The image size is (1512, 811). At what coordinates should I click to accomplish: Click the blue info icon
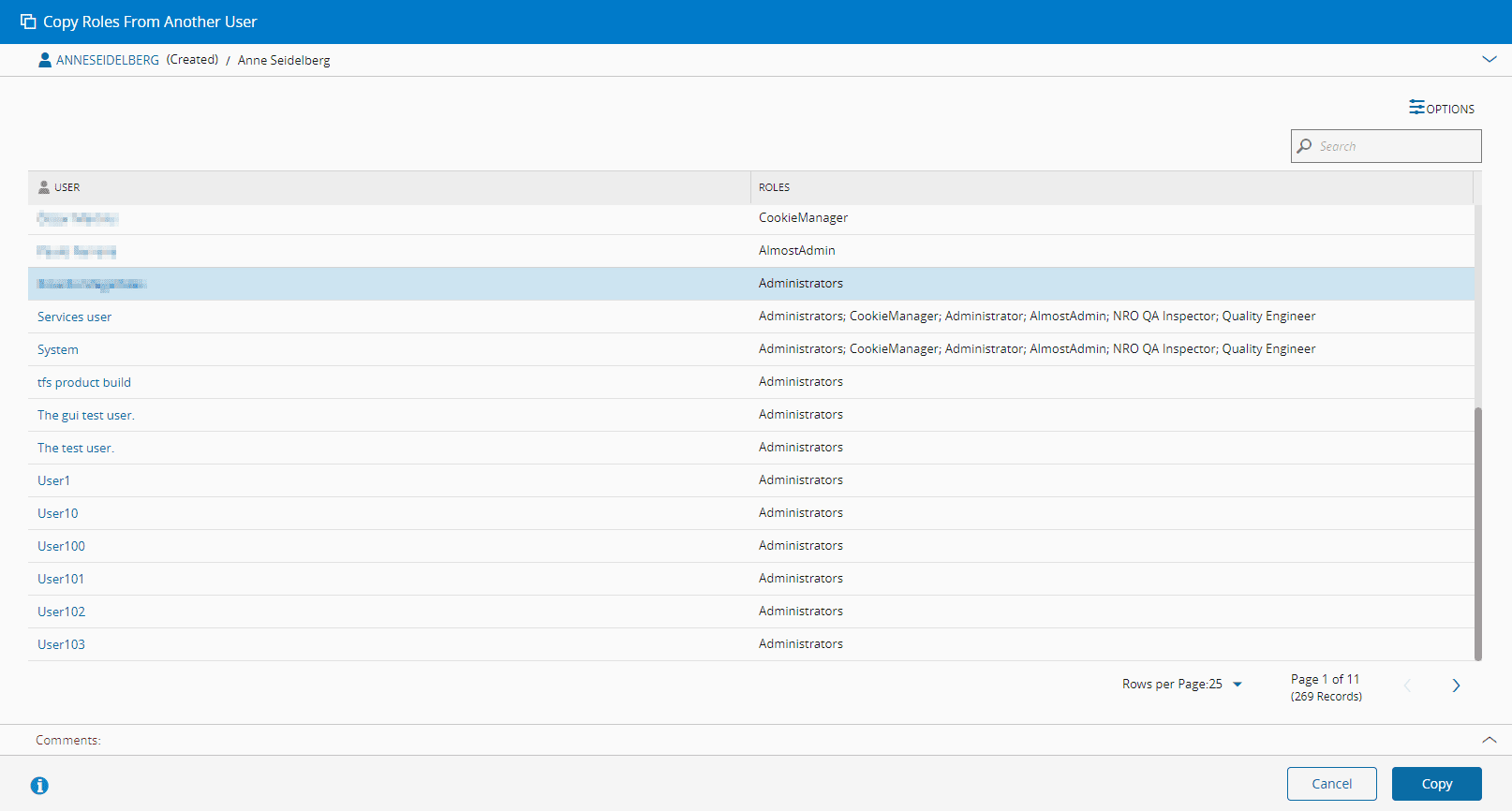pyautogui.click(x=39, y=786)
